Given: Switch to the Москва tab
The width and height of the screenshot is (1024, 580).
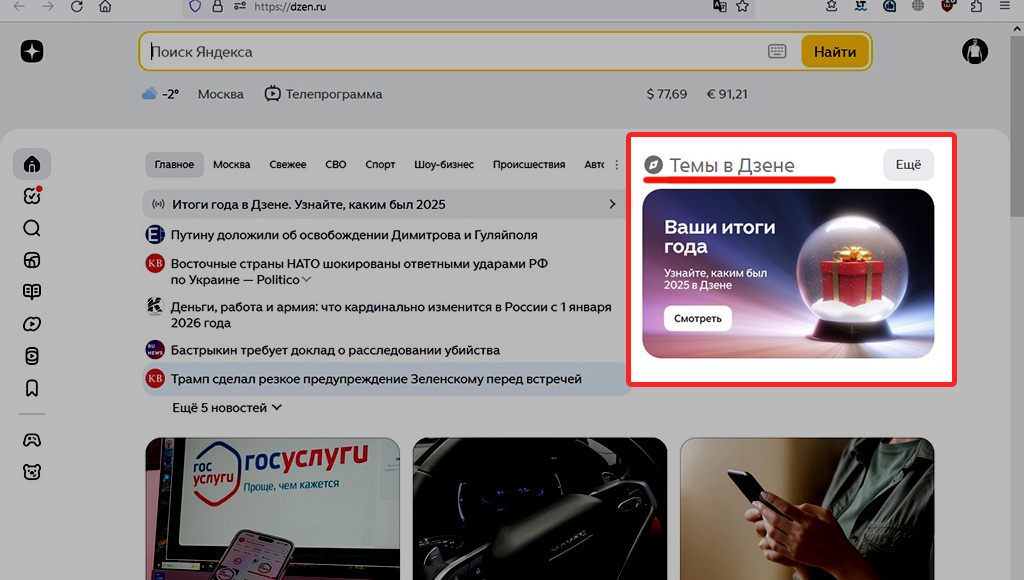Looking at the screenshot, I should coord(232,165).
